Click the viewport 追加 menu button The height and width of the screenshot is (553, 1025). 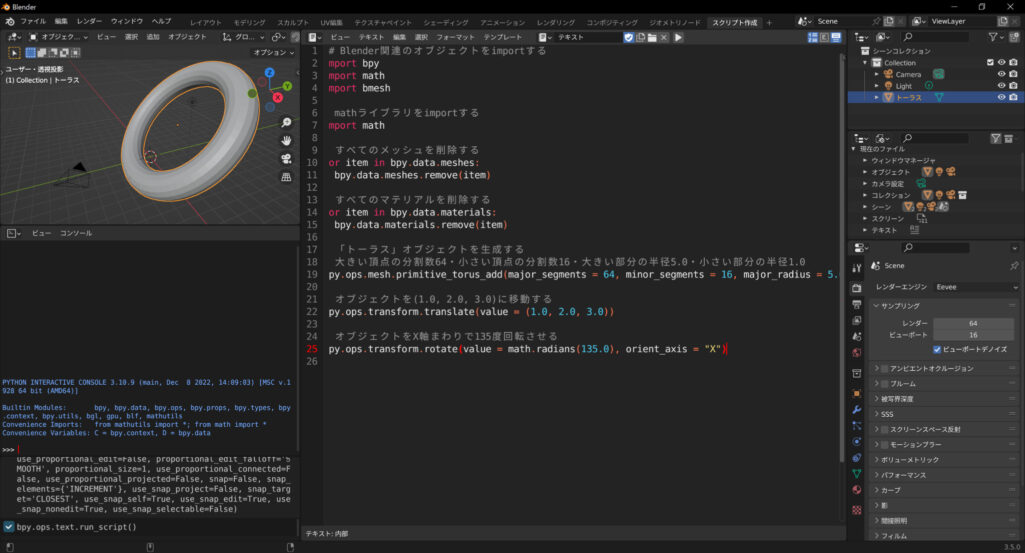click(x=153, y=37)
